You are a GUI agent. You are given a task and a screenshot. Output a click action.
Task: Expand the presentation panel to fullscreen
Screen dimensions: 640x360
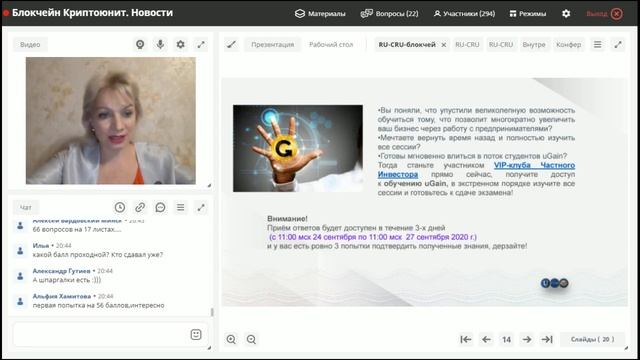tap(618, 44)
